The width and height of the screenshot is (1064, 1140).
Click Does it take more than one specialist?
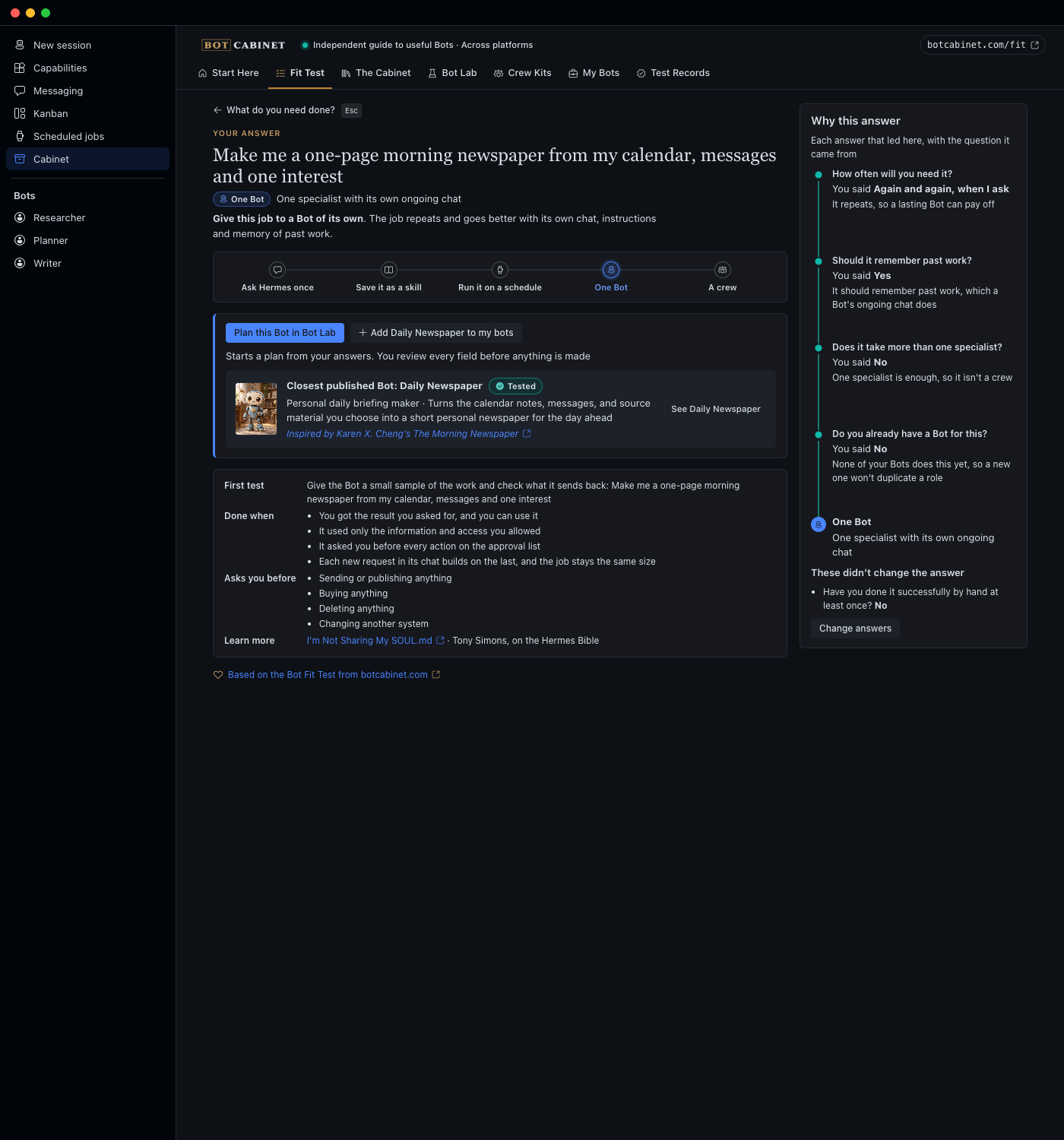917,347
